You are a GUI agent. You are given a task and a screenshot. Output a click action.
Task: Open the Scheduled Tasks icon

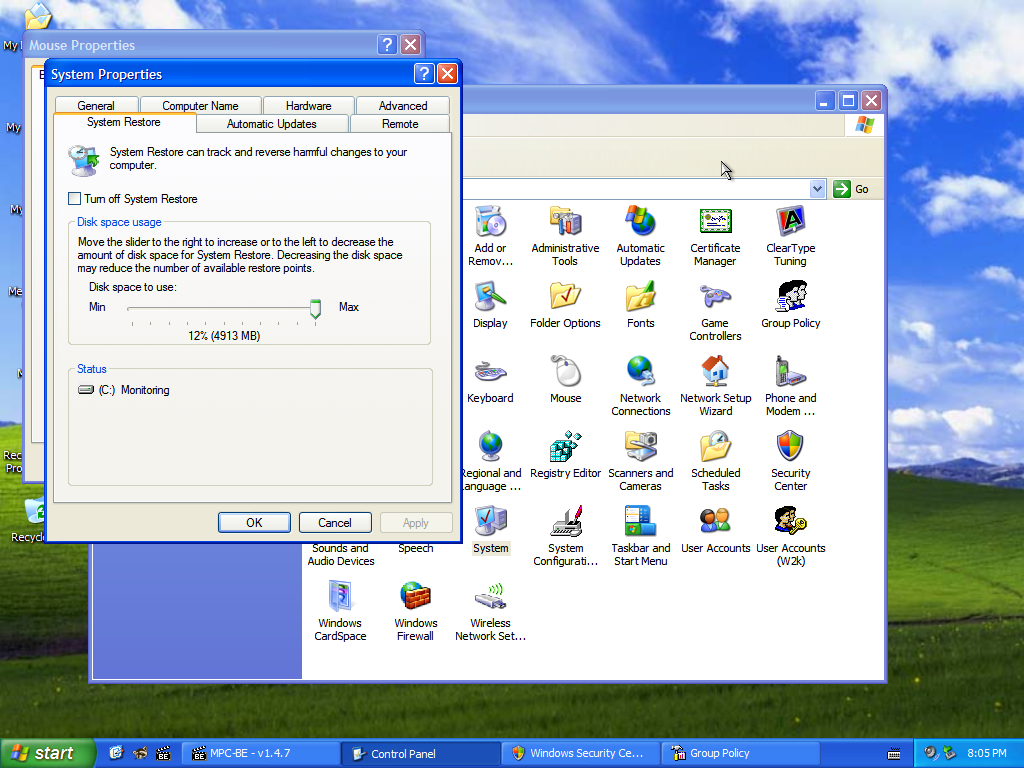point(715,448)
